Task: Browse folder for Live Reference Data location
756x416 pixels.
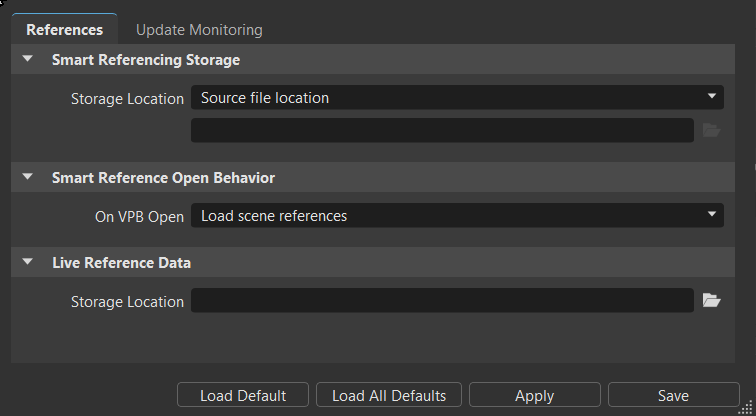Action: click(x=711, y=300)
